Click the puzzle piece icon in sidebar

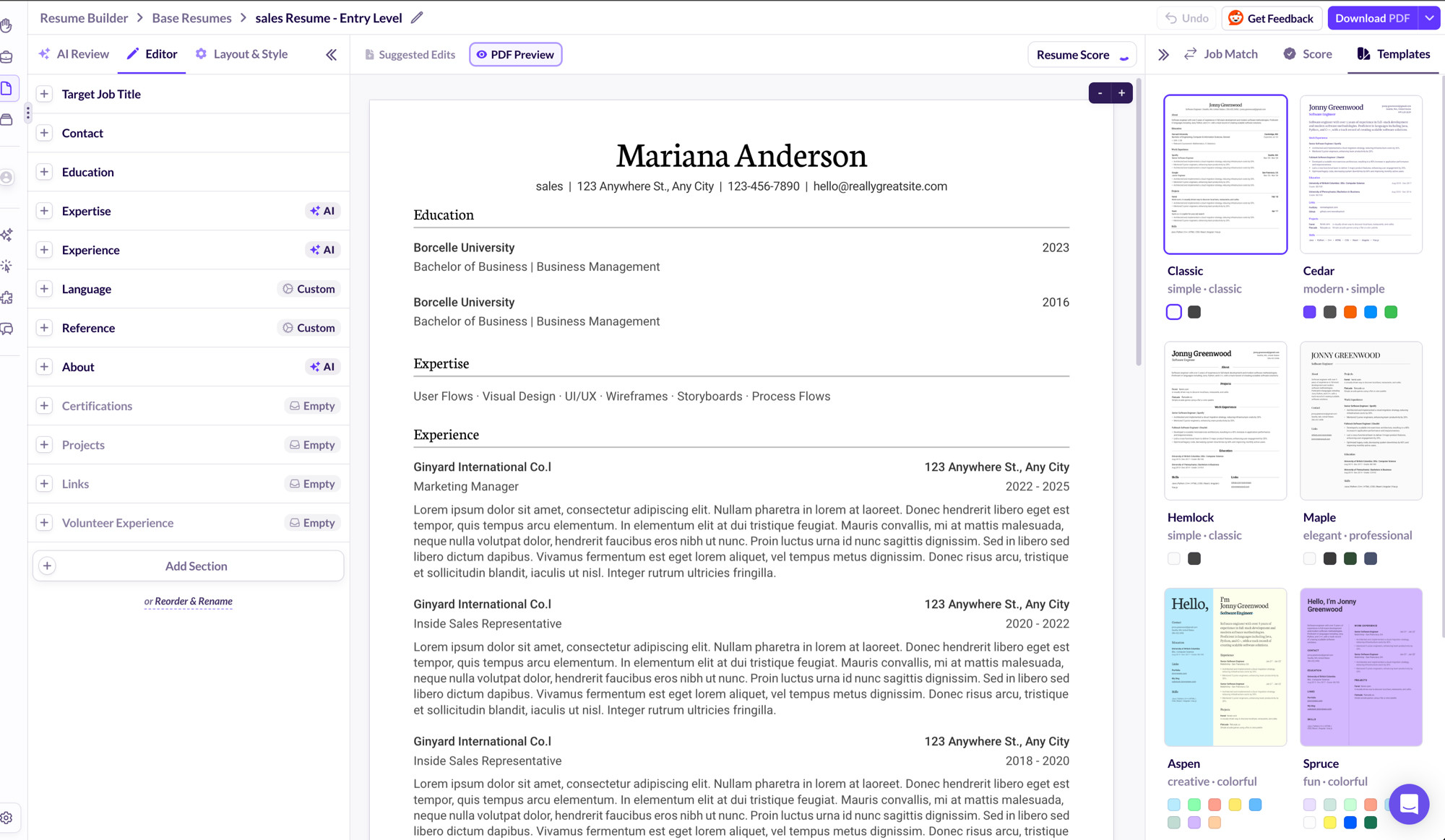(7, 298)
